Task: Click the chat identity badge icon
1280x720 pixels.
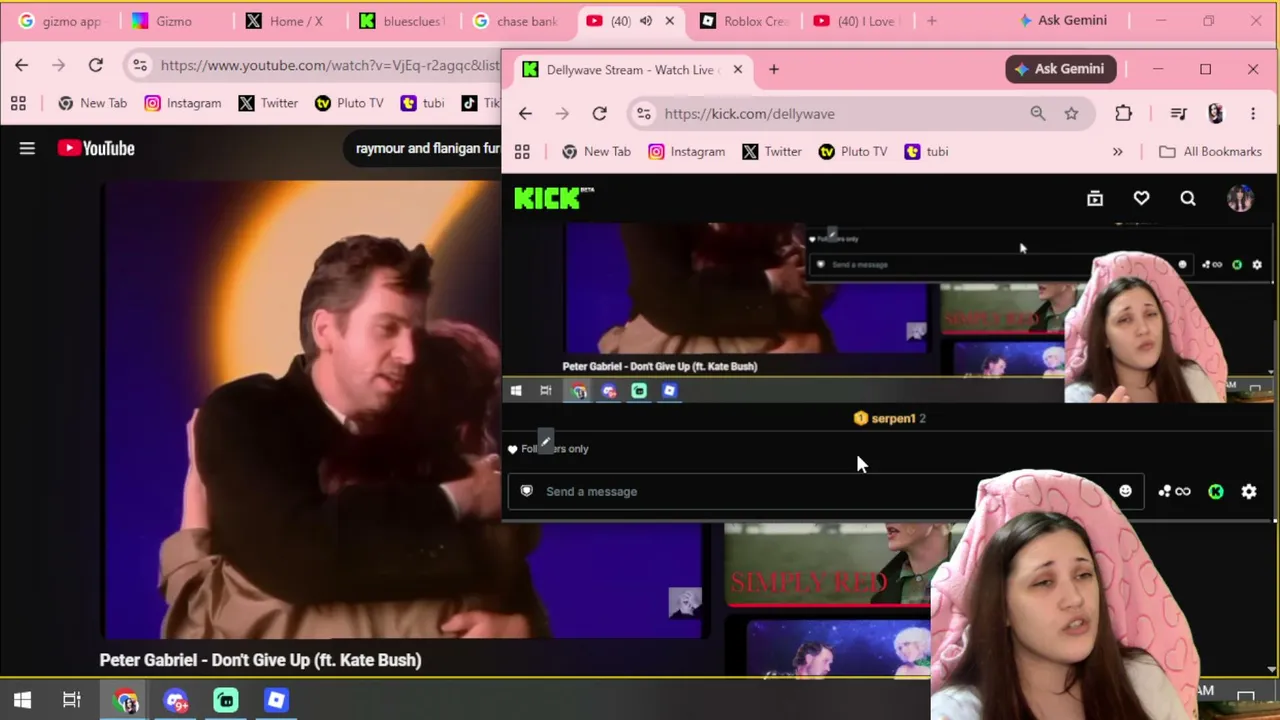Action: coord(527,491)
